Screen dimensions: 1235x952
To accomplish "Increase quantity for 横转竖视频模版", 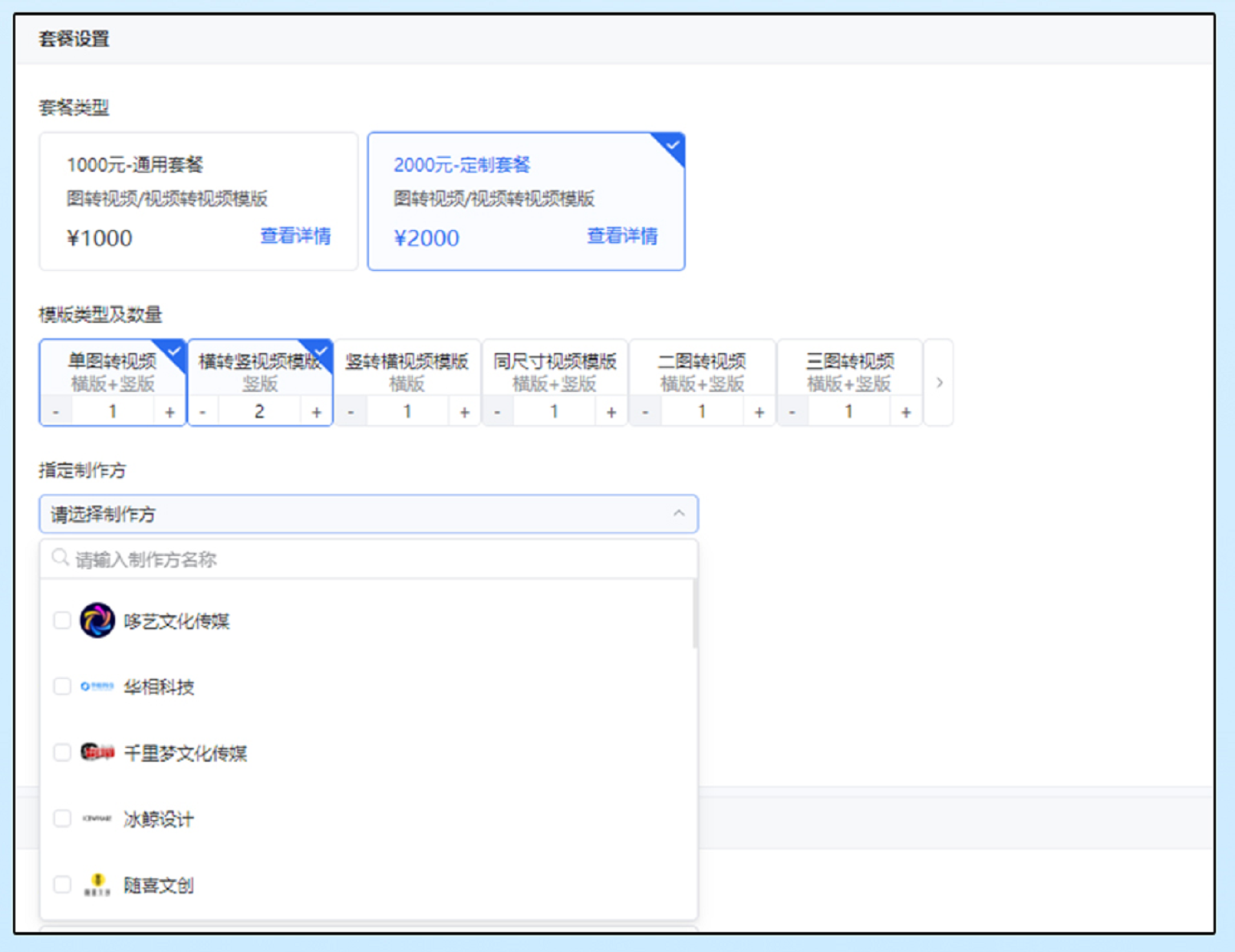I will [316, 412].
